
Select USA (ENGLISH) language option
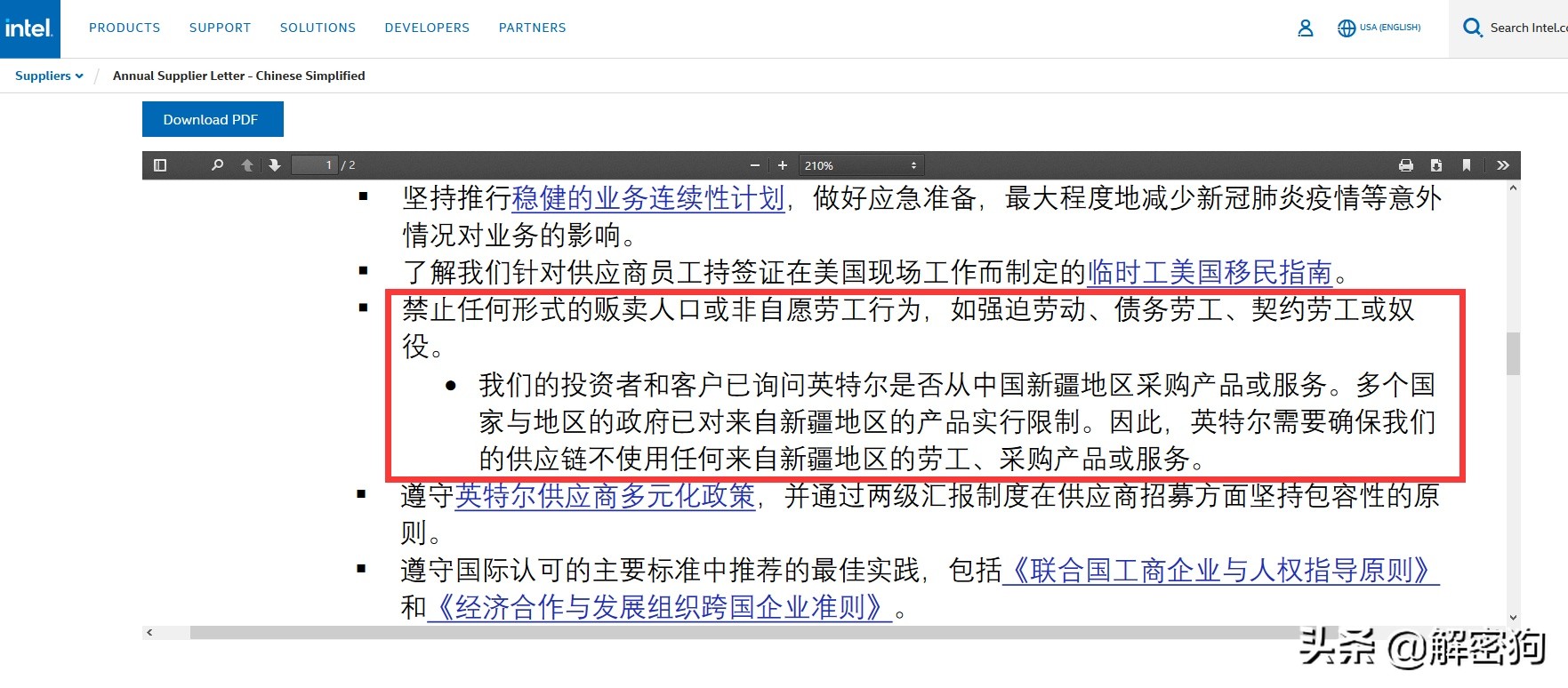click(x=1390, y=28)
